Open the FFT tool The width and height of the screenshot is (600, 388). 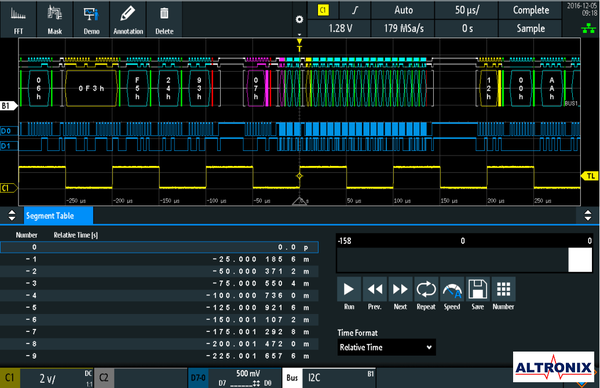pos(18,20)
